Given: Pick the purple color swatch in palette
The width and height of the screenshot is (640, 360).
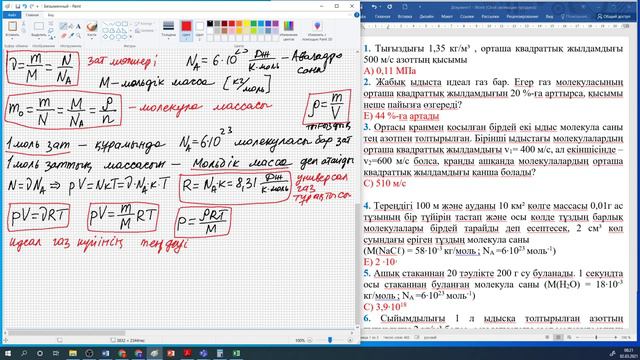Looking at the screenshot, I should [x=276, y=23].
